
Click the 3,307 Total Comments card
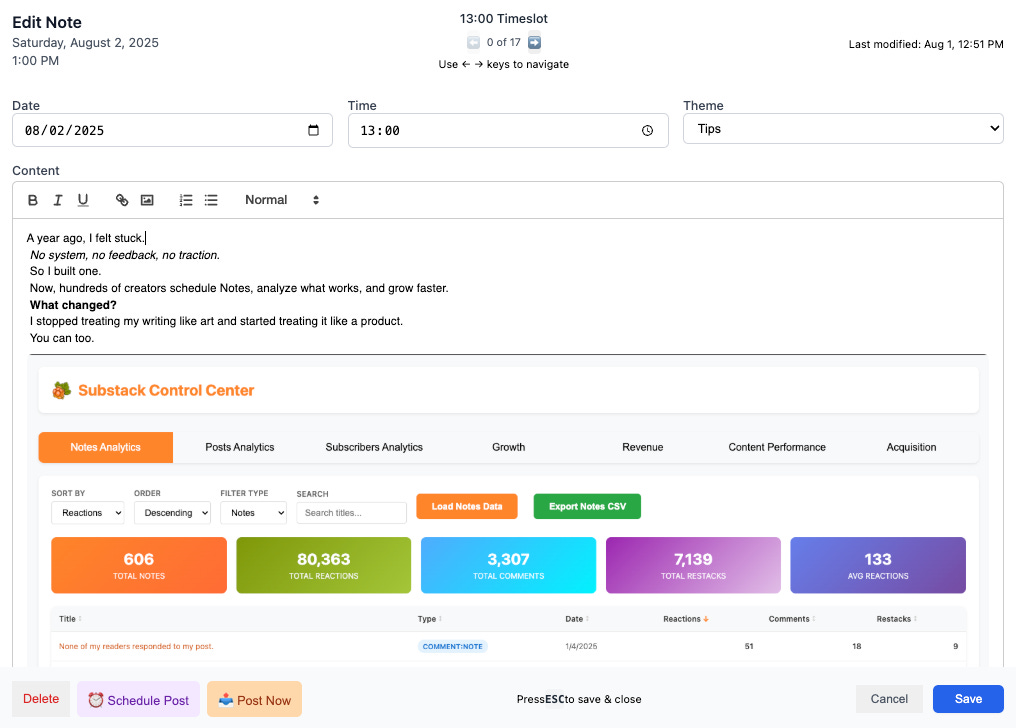[x=509, y=565]
